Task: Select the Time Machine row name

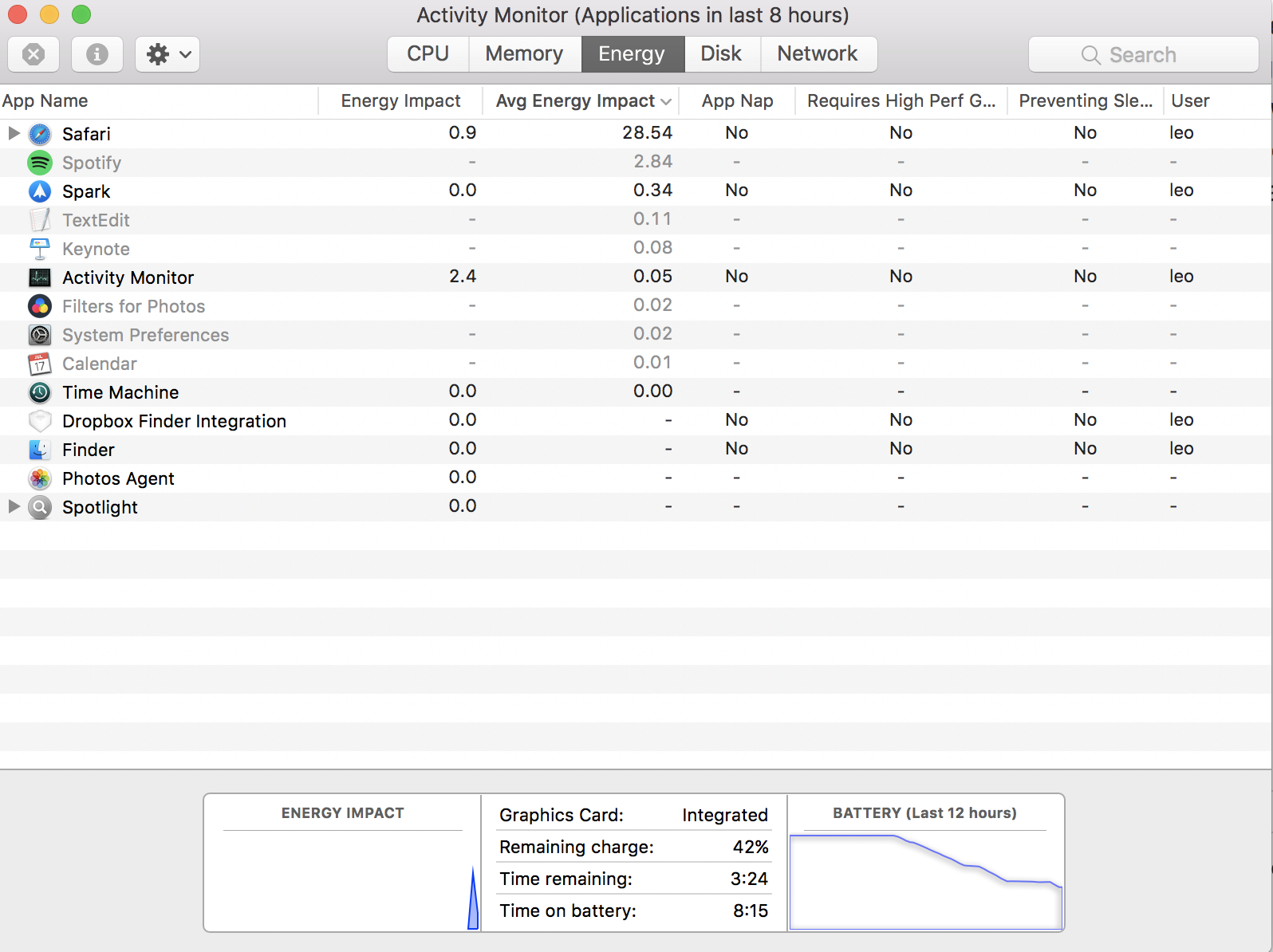Action: 120,392
